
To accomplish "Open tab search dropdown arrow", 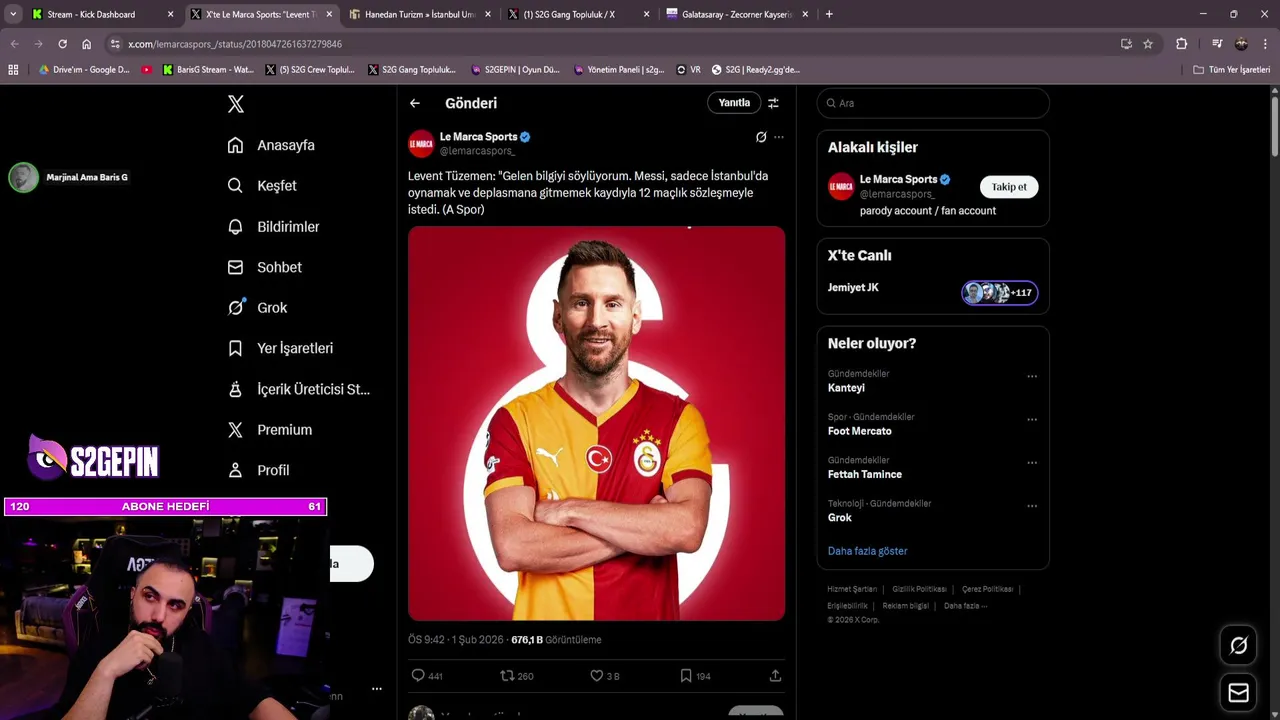I will [13, 14].
